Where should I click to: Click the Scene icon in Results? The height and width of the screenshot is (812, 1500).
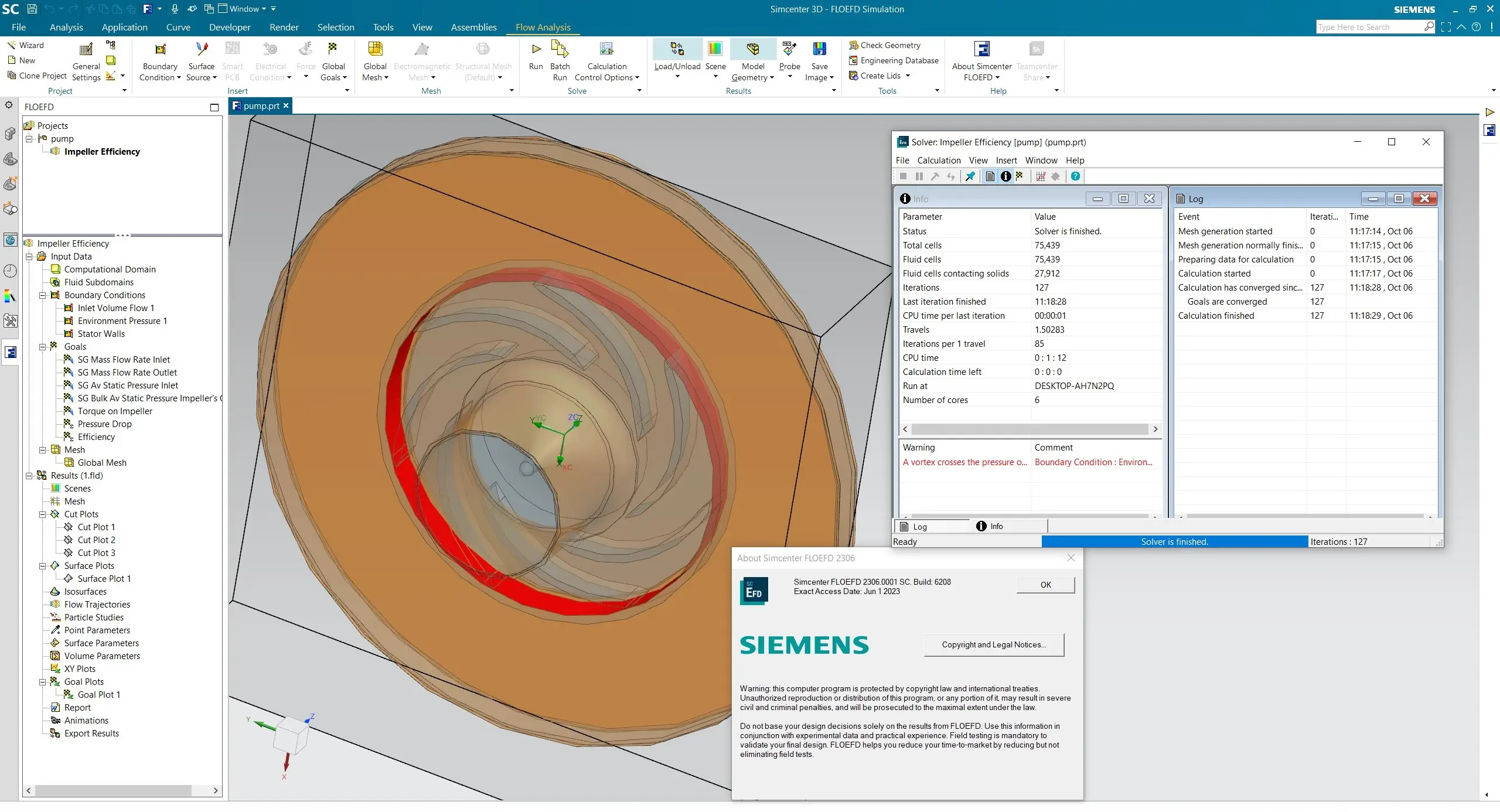[x=715, y=49]
